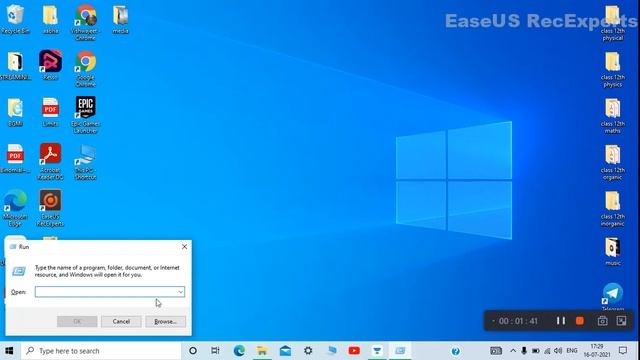The width and height of the screenshot is (640, 360).
Task: Switch to the Run taskbar button
Action: click(x=400, y=351)
